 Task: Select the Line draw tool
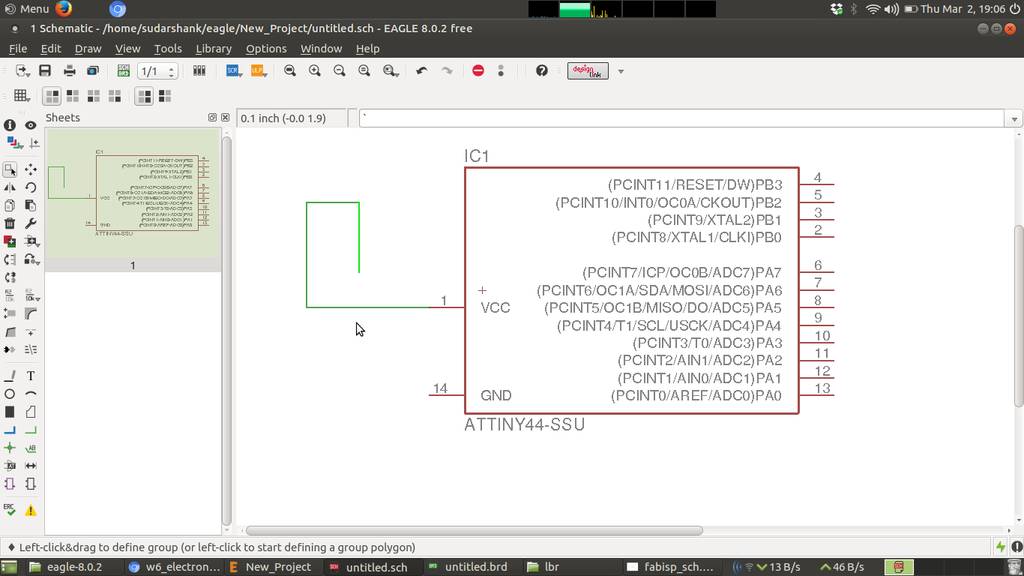point(10,376)
